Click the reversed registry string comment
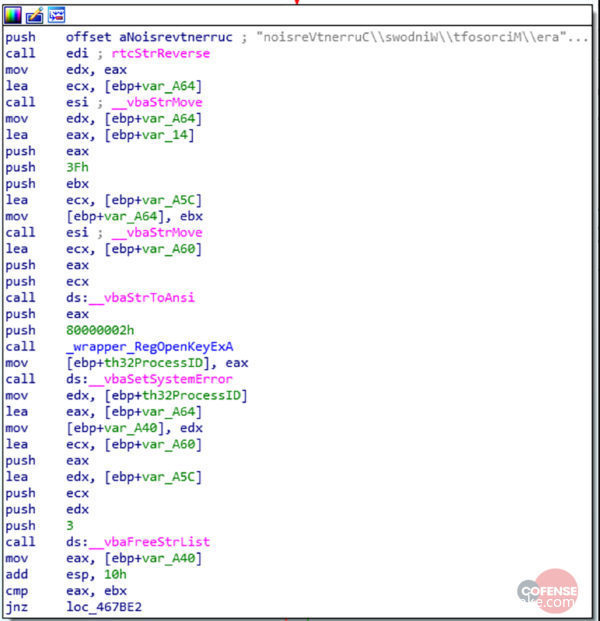Viewport: 600px width, 621px height. (422, 37)
